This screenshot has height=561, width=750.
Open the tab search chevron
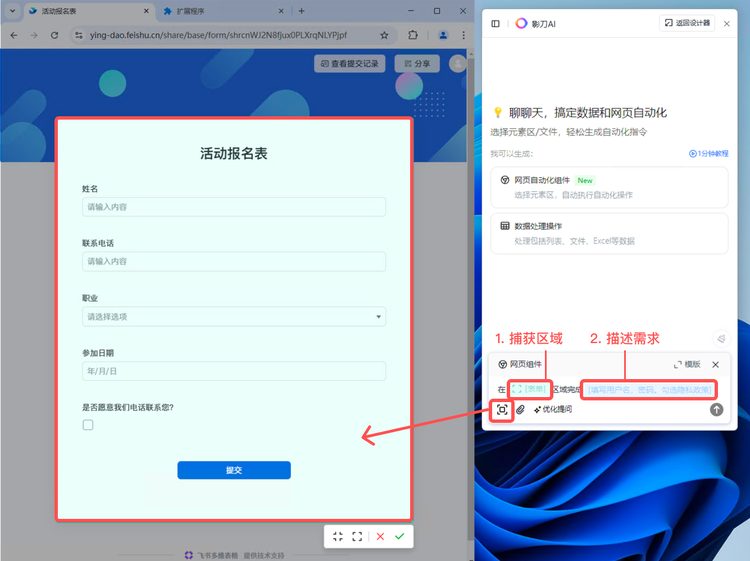coord(12,11)
